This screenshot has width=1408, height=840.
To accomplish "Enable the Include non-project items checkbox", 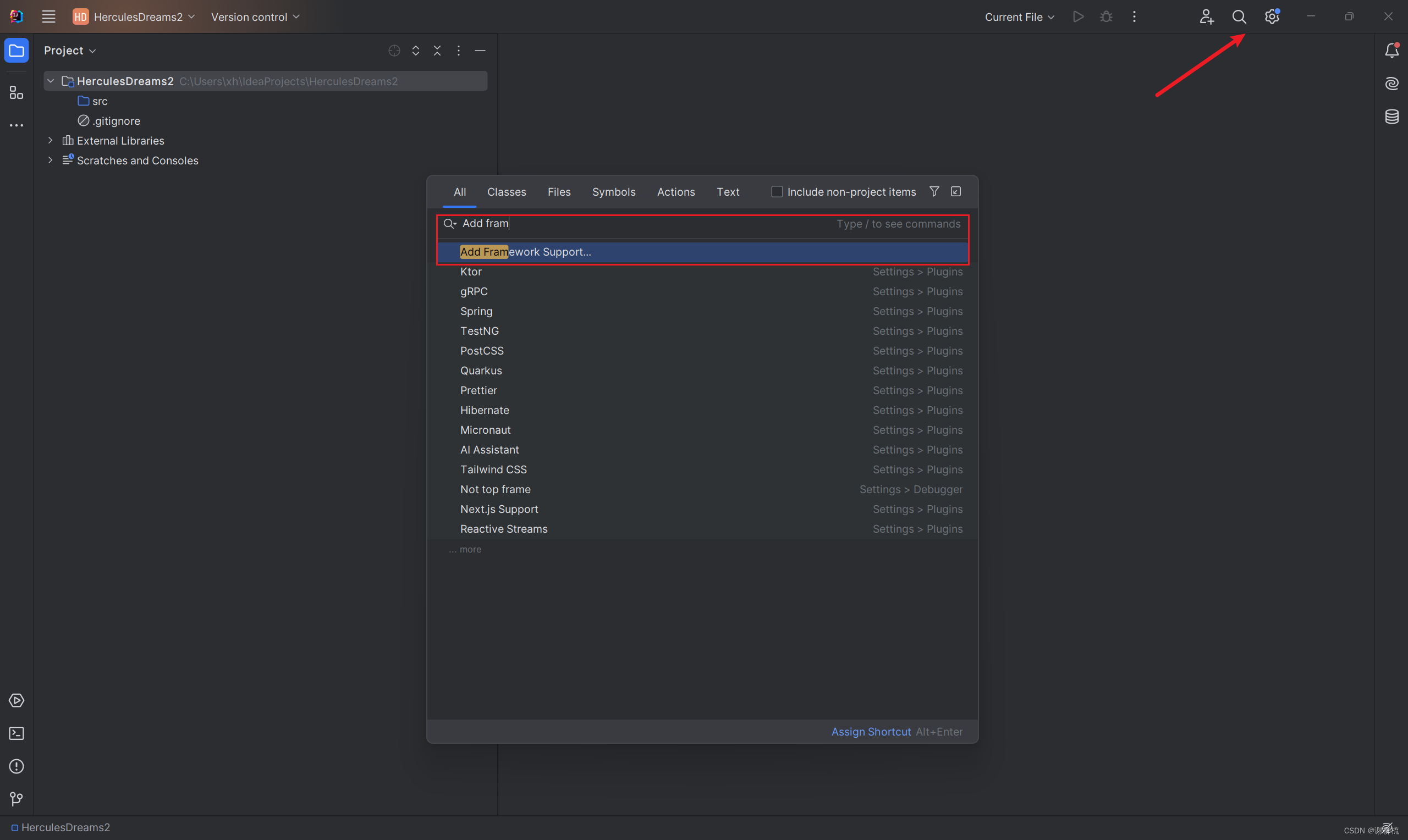I will [776, 191].
